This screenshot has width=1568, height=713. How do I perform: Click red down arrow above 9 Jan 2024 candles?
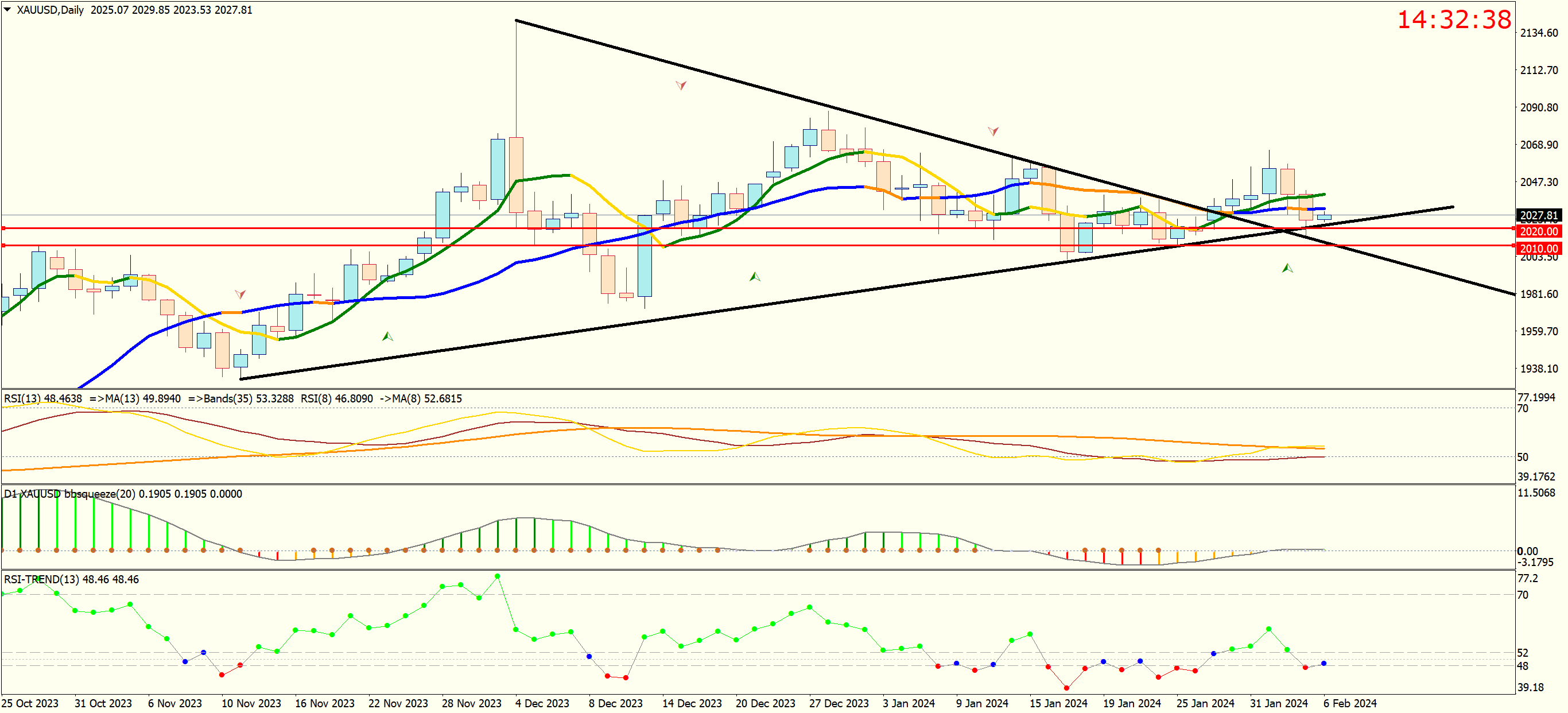(x=993, y=131)
